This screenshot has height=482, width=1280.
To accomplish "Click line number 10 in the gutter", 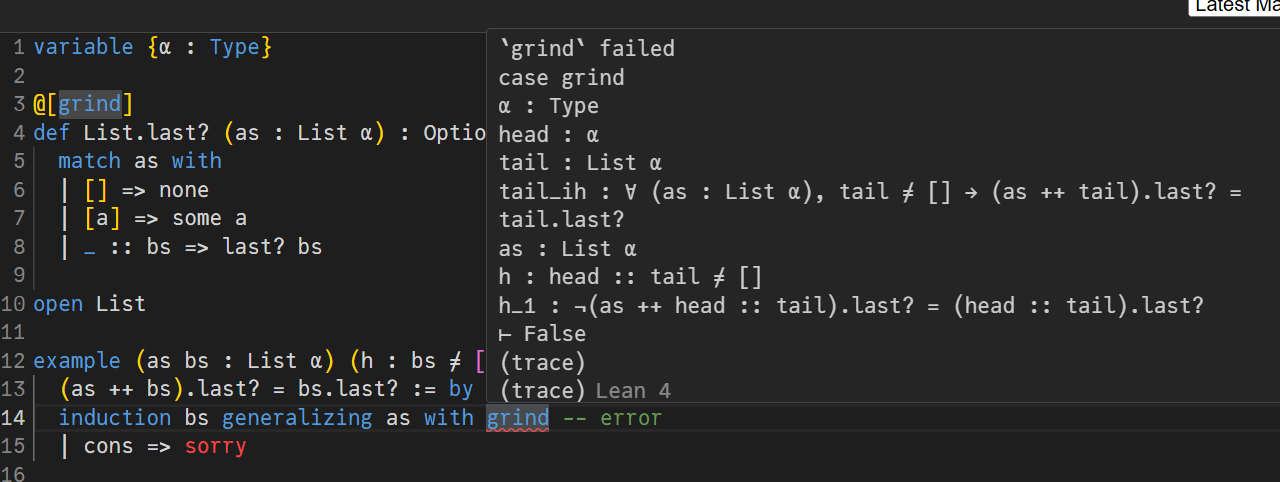I will click(13, 304).
